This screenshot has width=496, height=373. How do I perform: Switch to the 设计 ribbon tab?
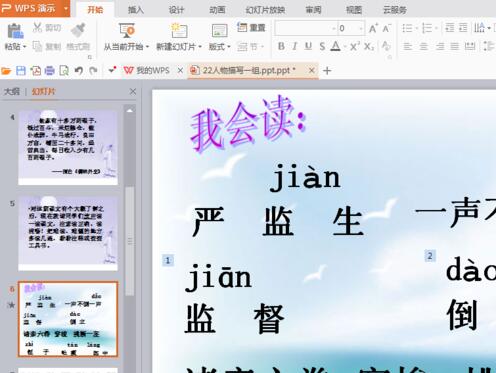click(176, 10)
